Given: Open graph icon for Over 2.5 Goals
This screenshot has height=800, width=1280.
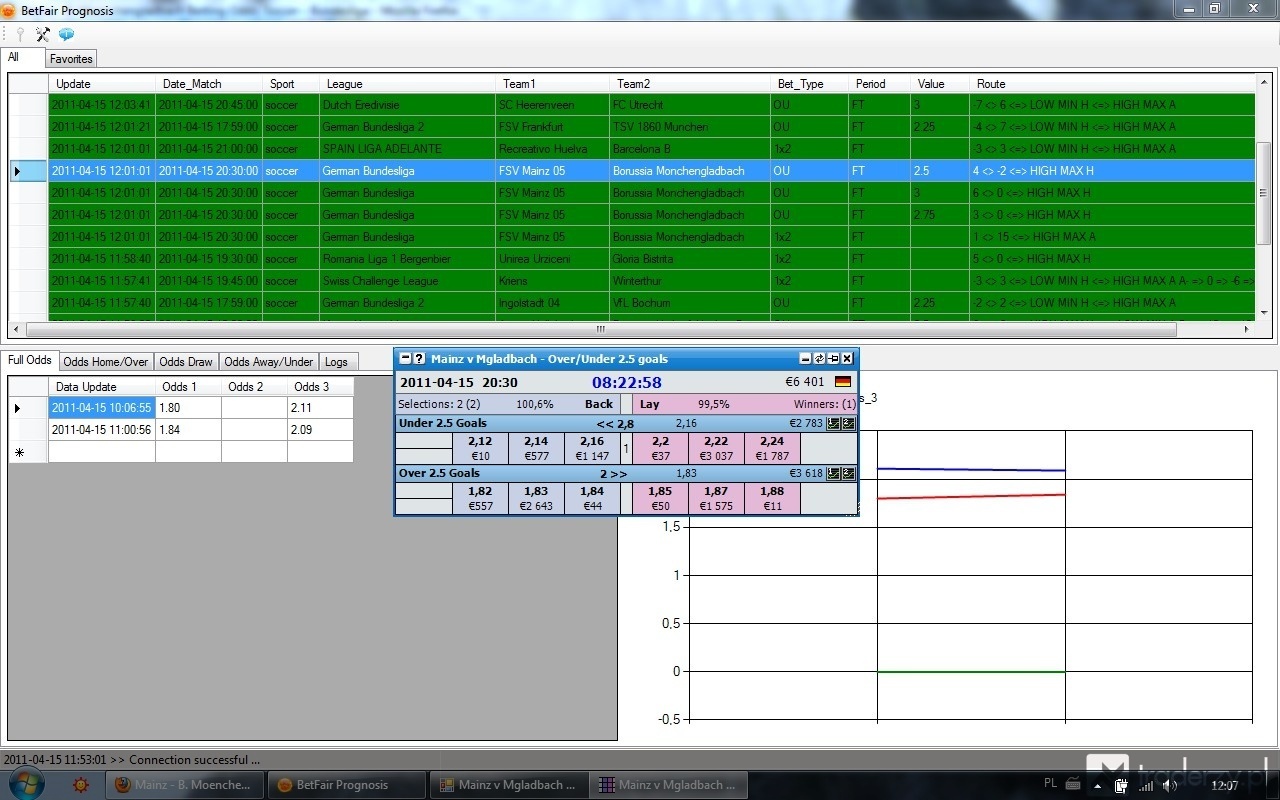Looking at the screenshot, I should coord(834,473).
